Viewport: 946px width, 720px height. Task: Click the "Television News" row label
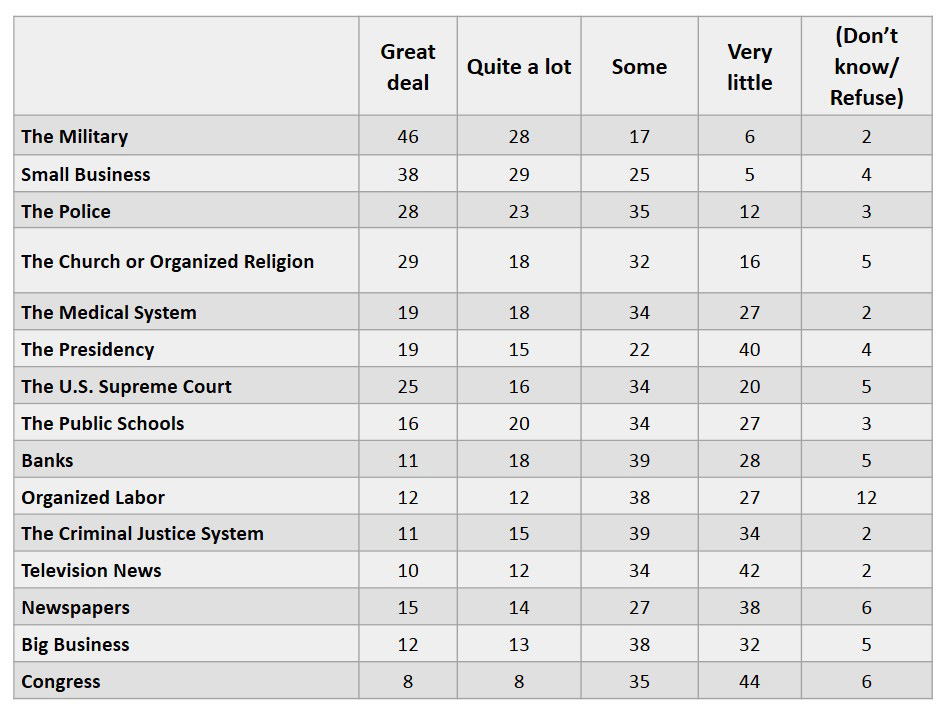click(92, 571)
